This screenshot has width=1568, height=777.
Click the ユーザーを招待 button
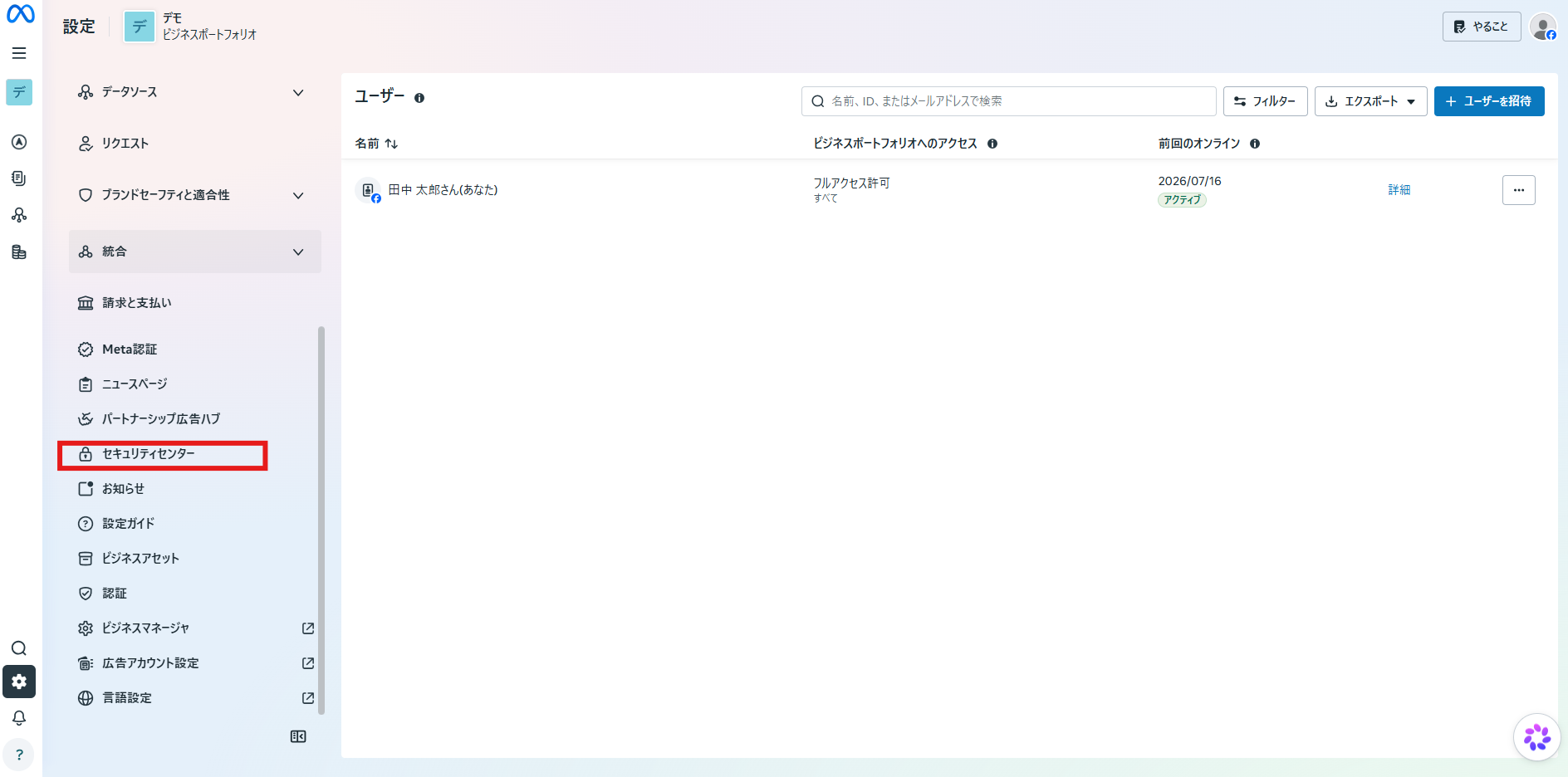pyautogui.click(x=1489, y=101)
